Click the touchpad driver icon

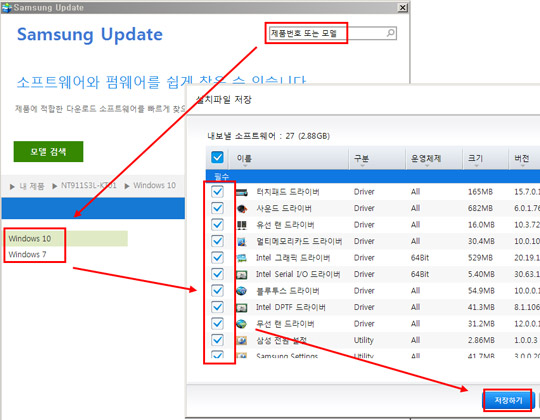[242, 192]
